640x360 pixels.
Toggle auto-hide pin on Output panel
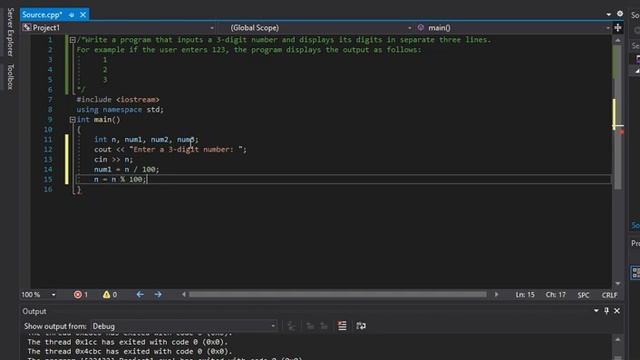607,311
